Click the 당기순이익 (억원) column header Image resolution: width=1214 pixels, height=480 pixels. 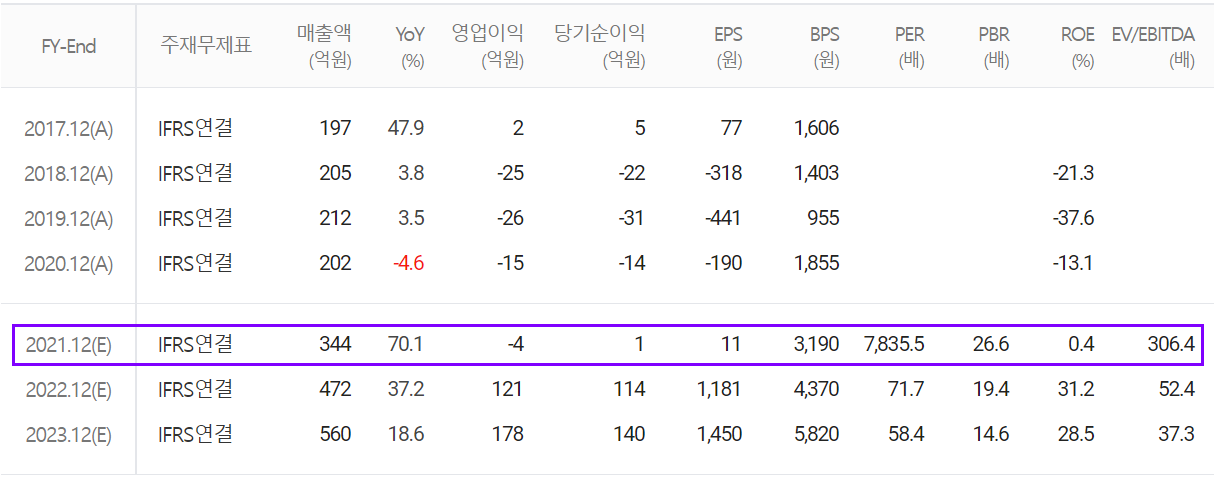pos(600,46)
